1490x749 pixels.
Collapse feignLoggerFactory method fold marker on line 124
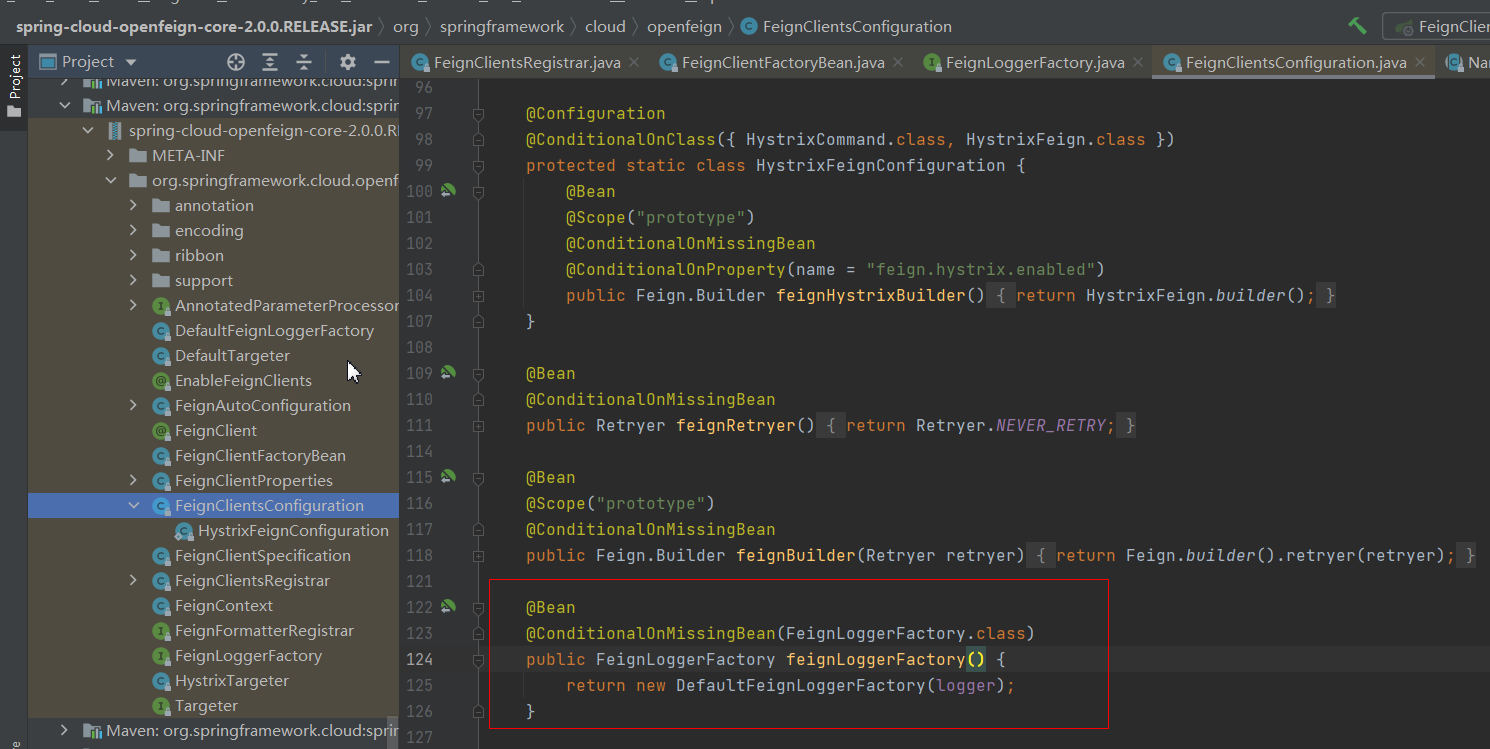pyautogui.click(x=478, y=659)
